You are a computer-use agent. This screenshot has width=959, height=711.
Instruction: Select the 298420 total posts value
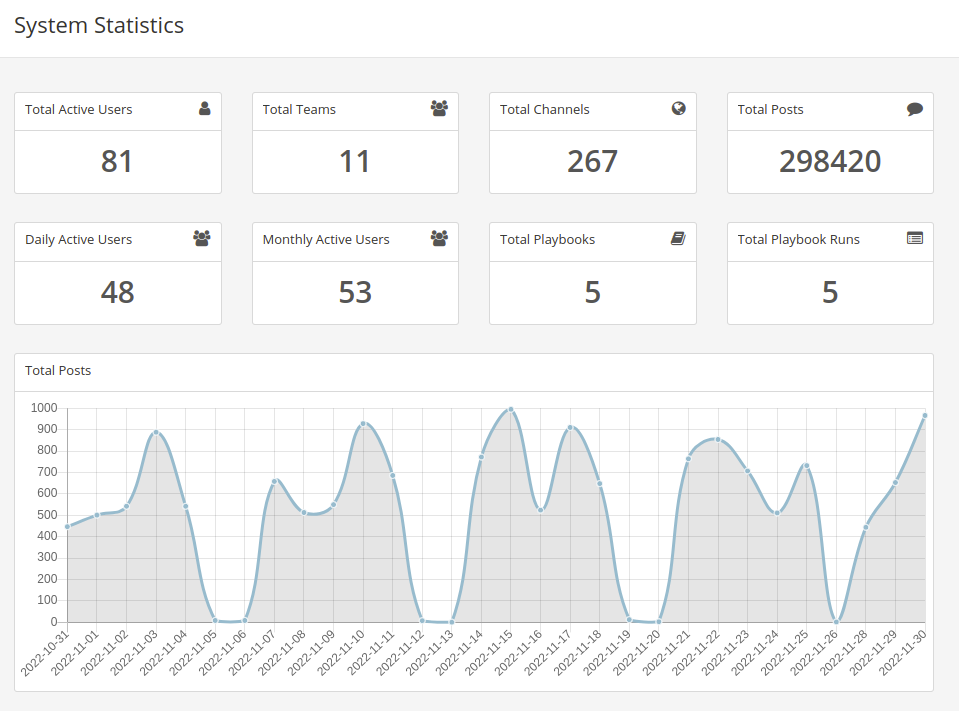pyautogui.click(x=830, y=161)
